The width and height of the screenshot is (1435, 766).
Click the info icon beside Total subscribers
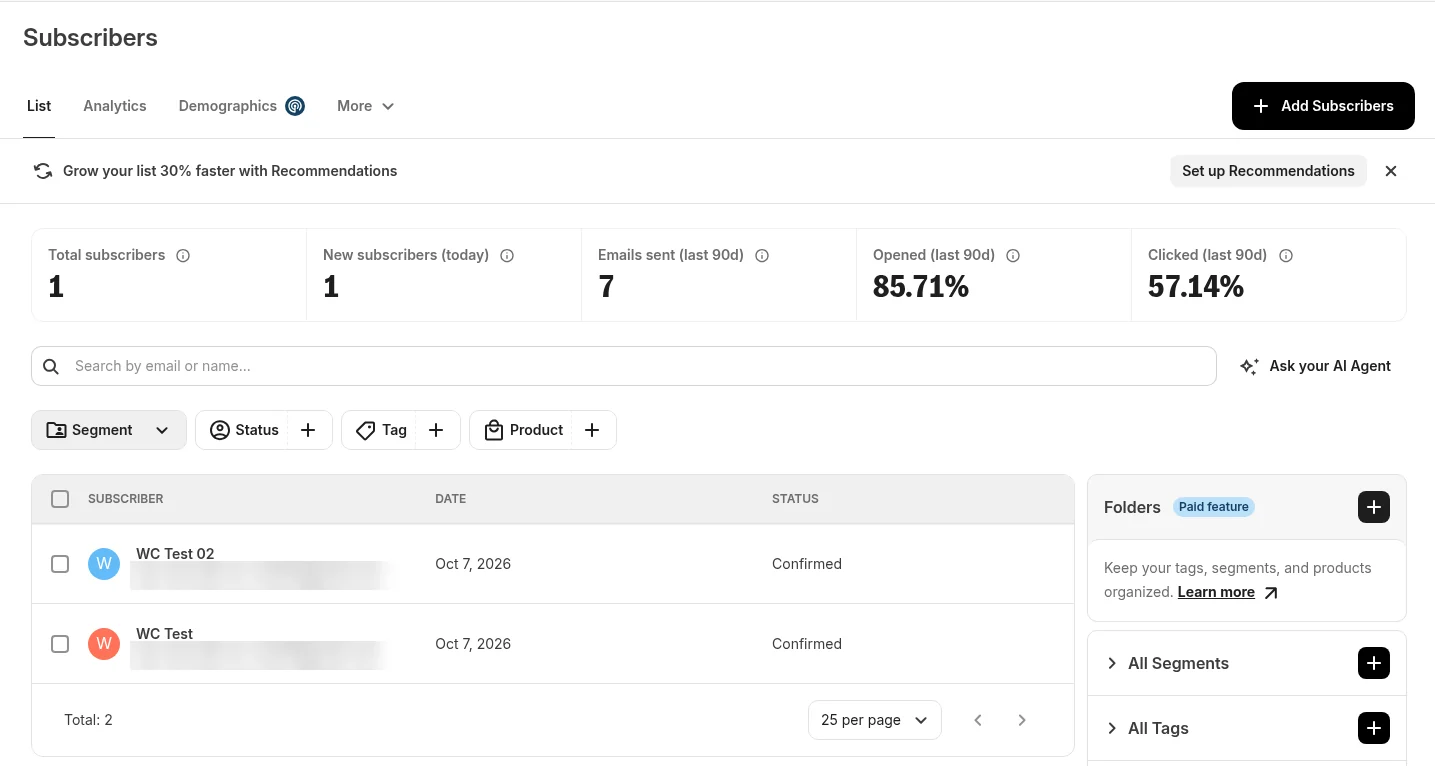click(x=183, y=256)
